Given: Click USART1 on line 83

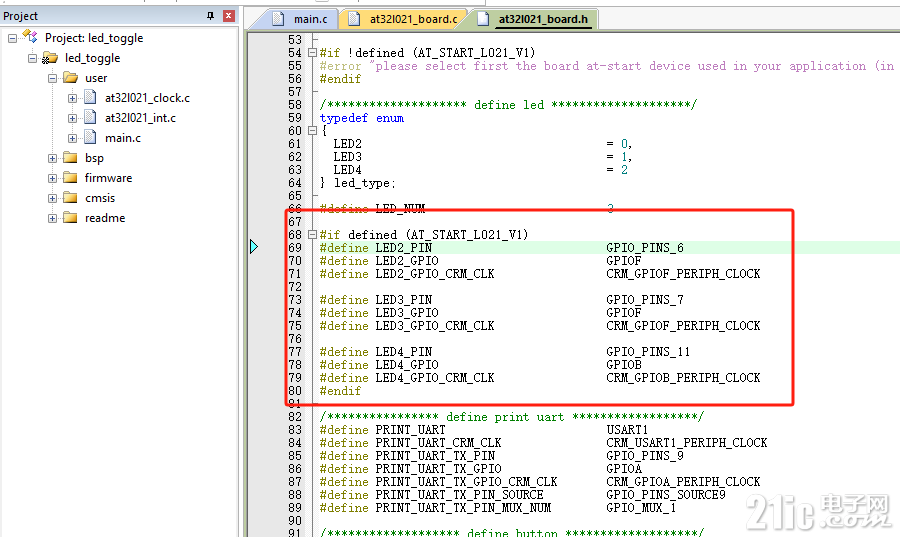Looking at the screenshot, I should pyautogui.click(x=627, y=430).
